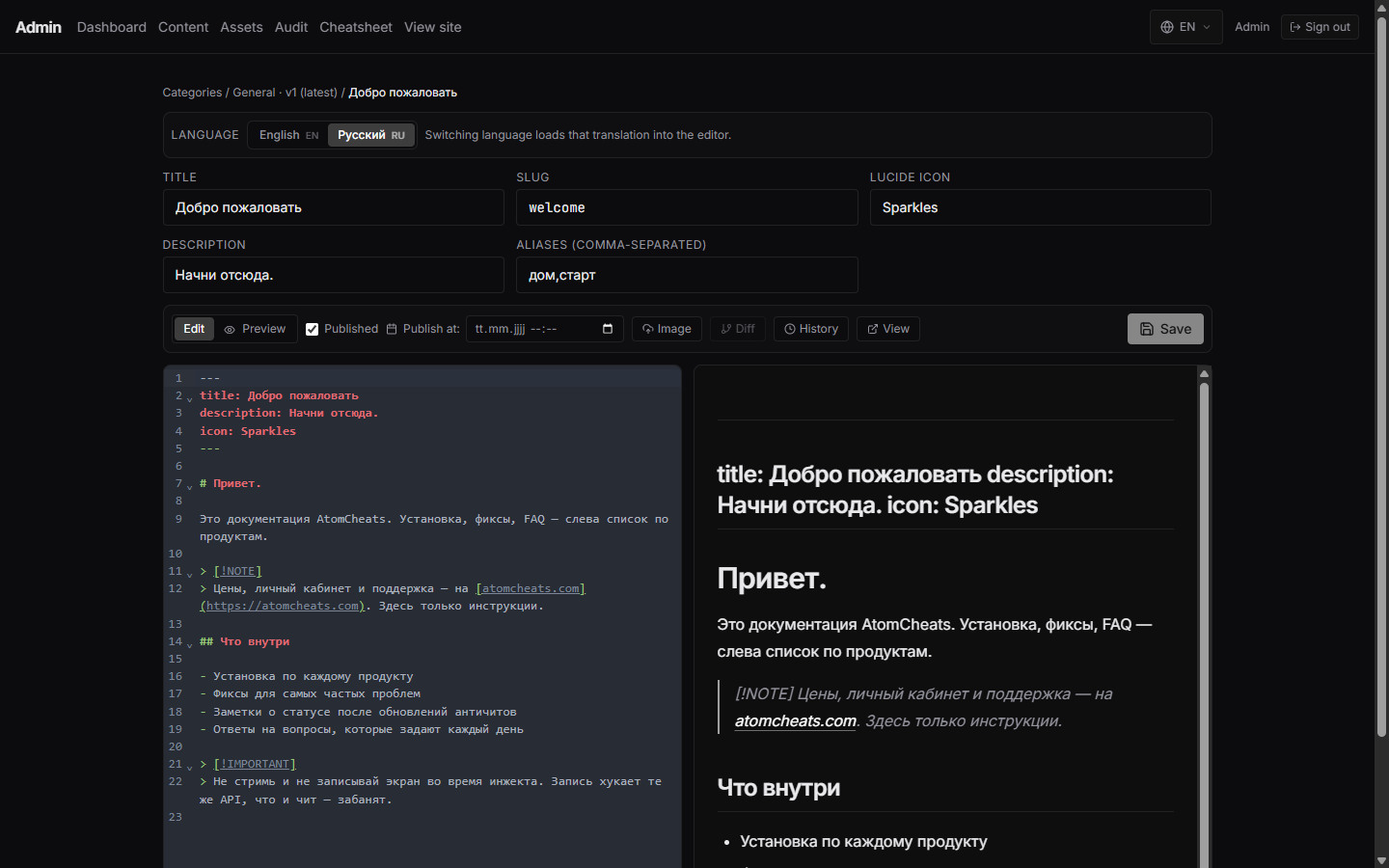Go to the Assets section
The height and width of the screenshot is (868, 1389).
[241, 27]
